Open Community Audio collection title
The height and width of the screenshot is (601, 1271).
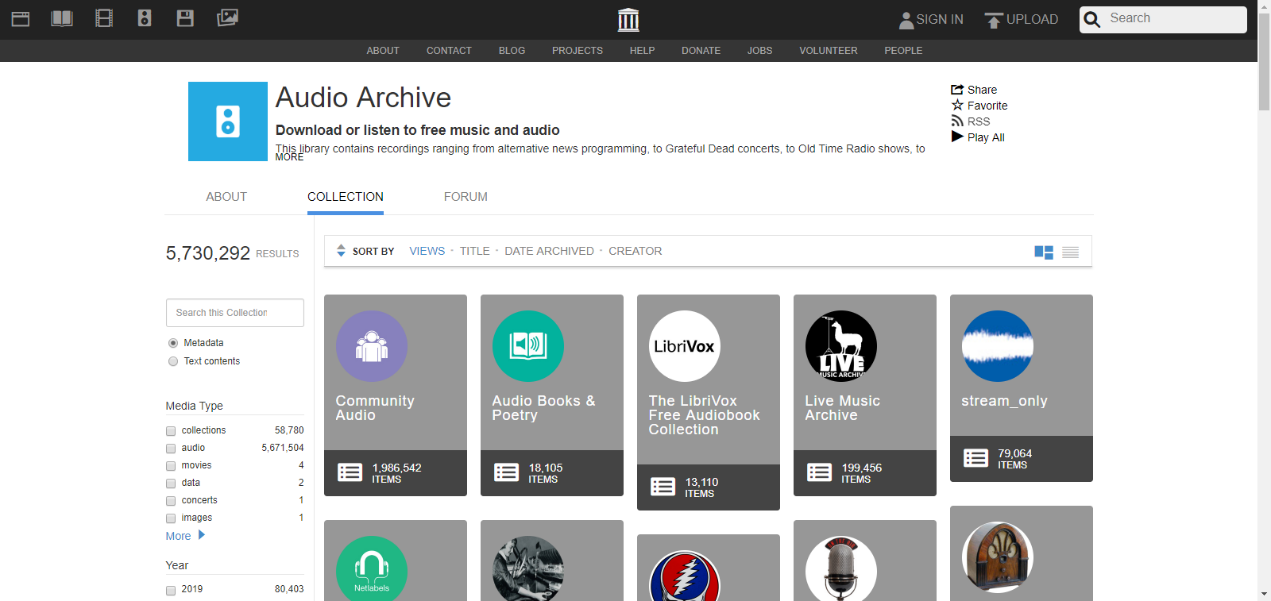375,408
